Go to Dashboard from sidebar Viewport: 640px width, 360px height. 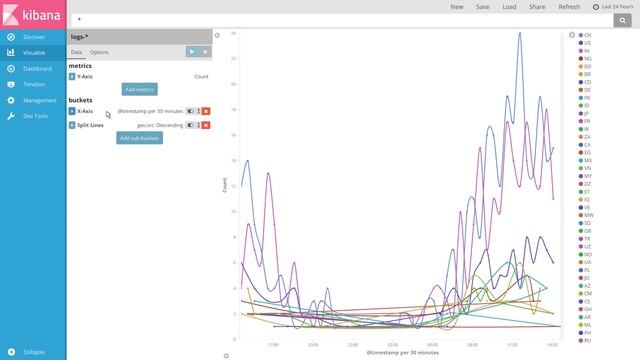[x=33, y=69]
